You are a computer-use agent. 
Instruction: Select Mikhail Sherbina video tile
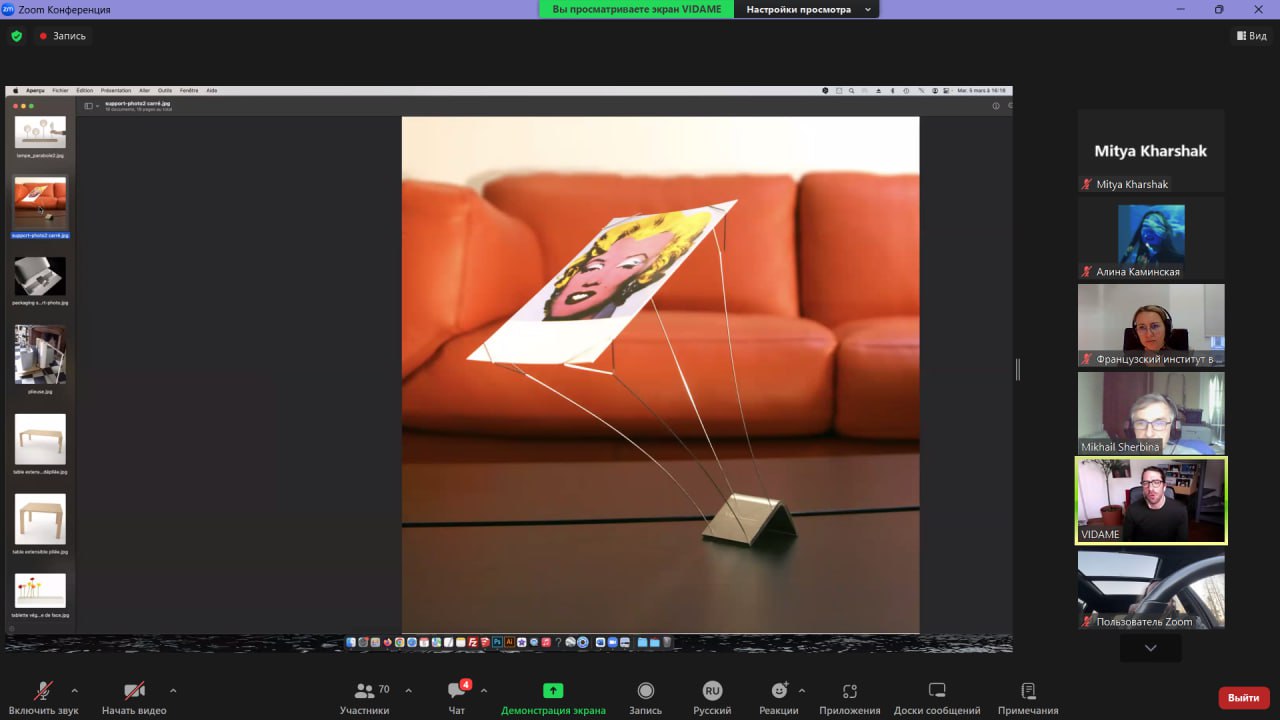[1151, 413]
